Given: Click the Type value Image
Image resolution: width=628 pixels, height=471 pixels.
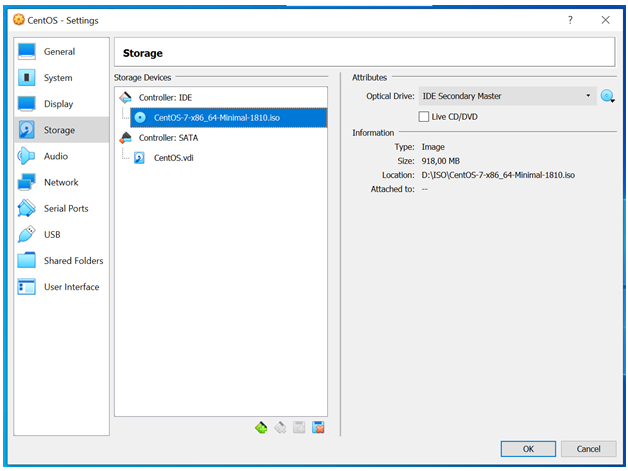Looking at the screenshot, I should point(433,147).
